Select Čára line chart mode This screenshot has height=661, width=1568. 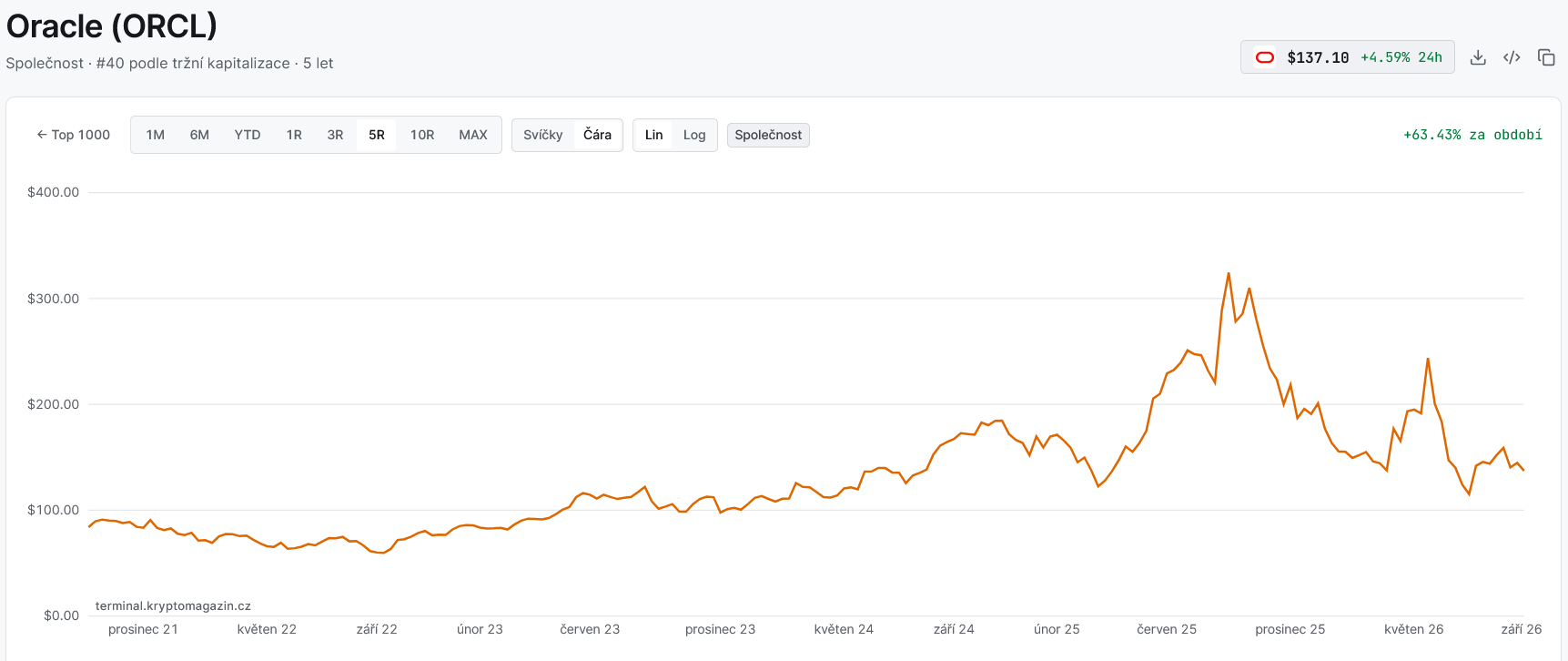pos(597,135)
